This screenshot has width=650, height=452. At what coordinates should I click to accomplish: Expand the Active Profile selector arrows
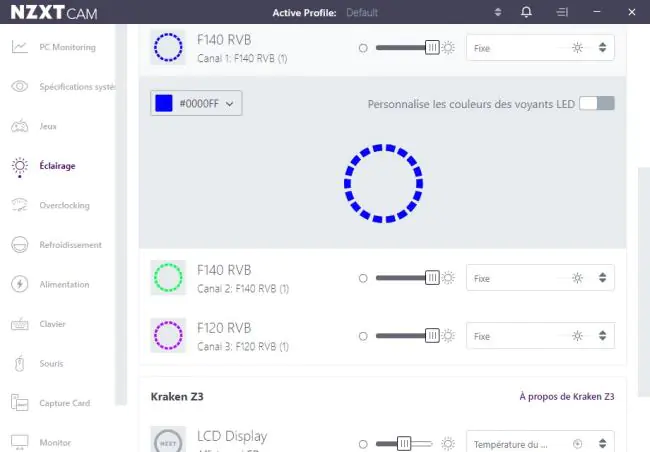point(498,12)
